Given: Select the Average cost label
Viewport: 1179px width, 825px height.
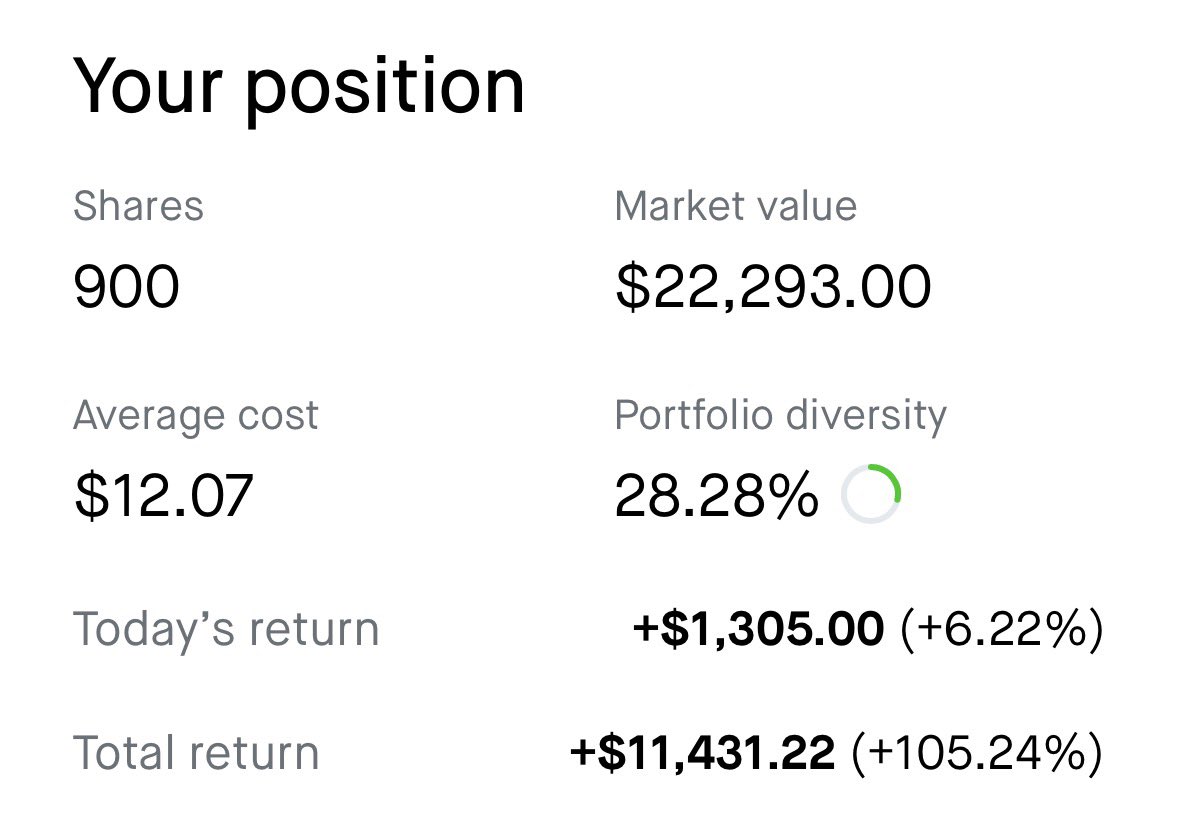Looking at the screenshot, I should [195, 416].
